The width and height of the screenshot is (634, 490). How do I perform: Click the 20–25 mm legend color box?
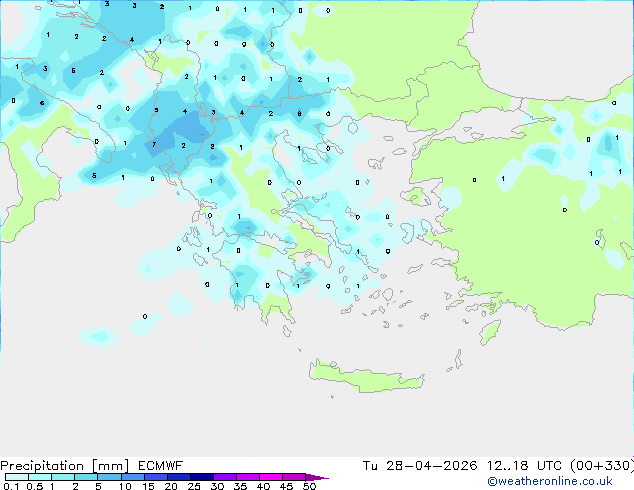[179, 477]
